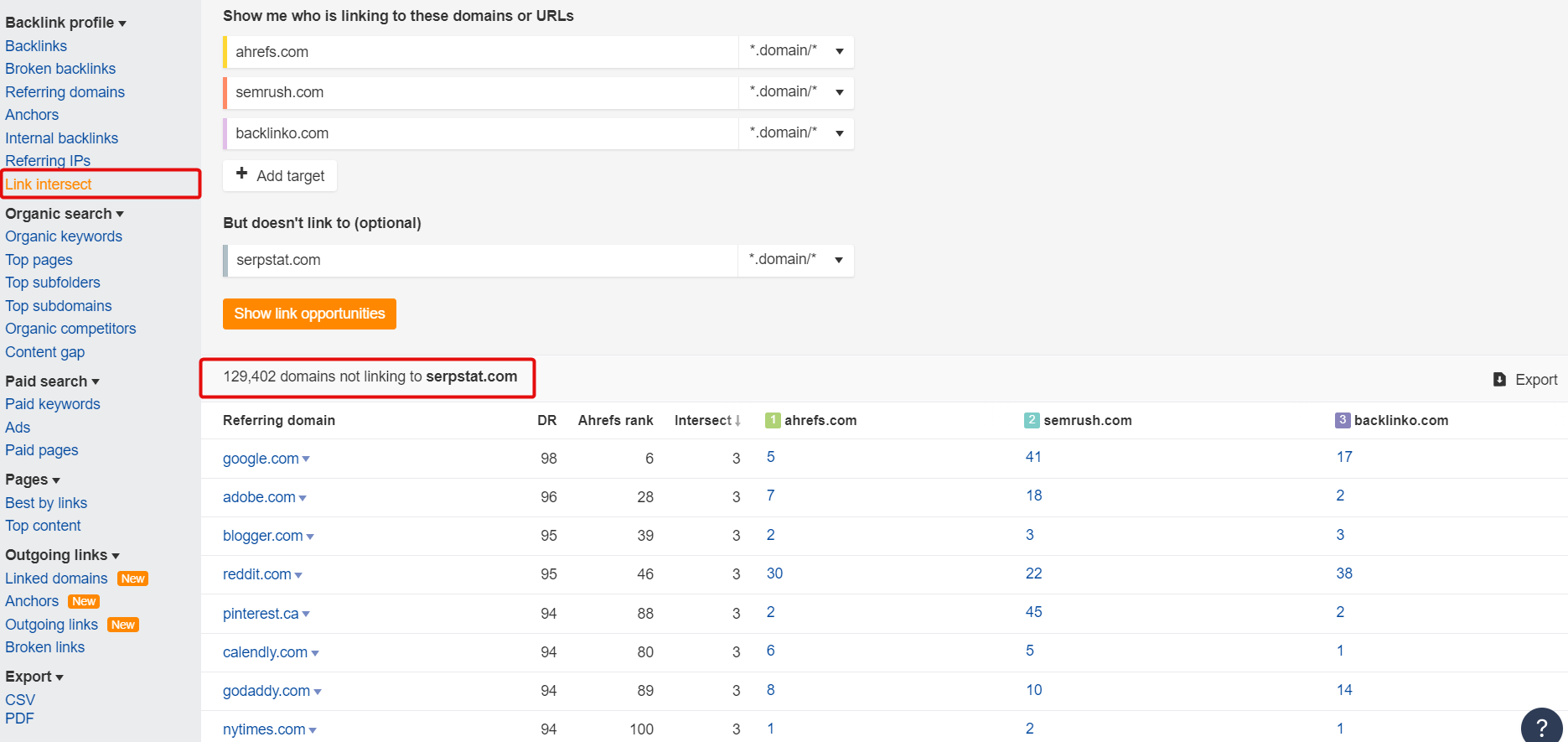Viewport: 1568px width, 742px height.
Task: Open the nytimes.com referring domain link
Action: (264, 729)
